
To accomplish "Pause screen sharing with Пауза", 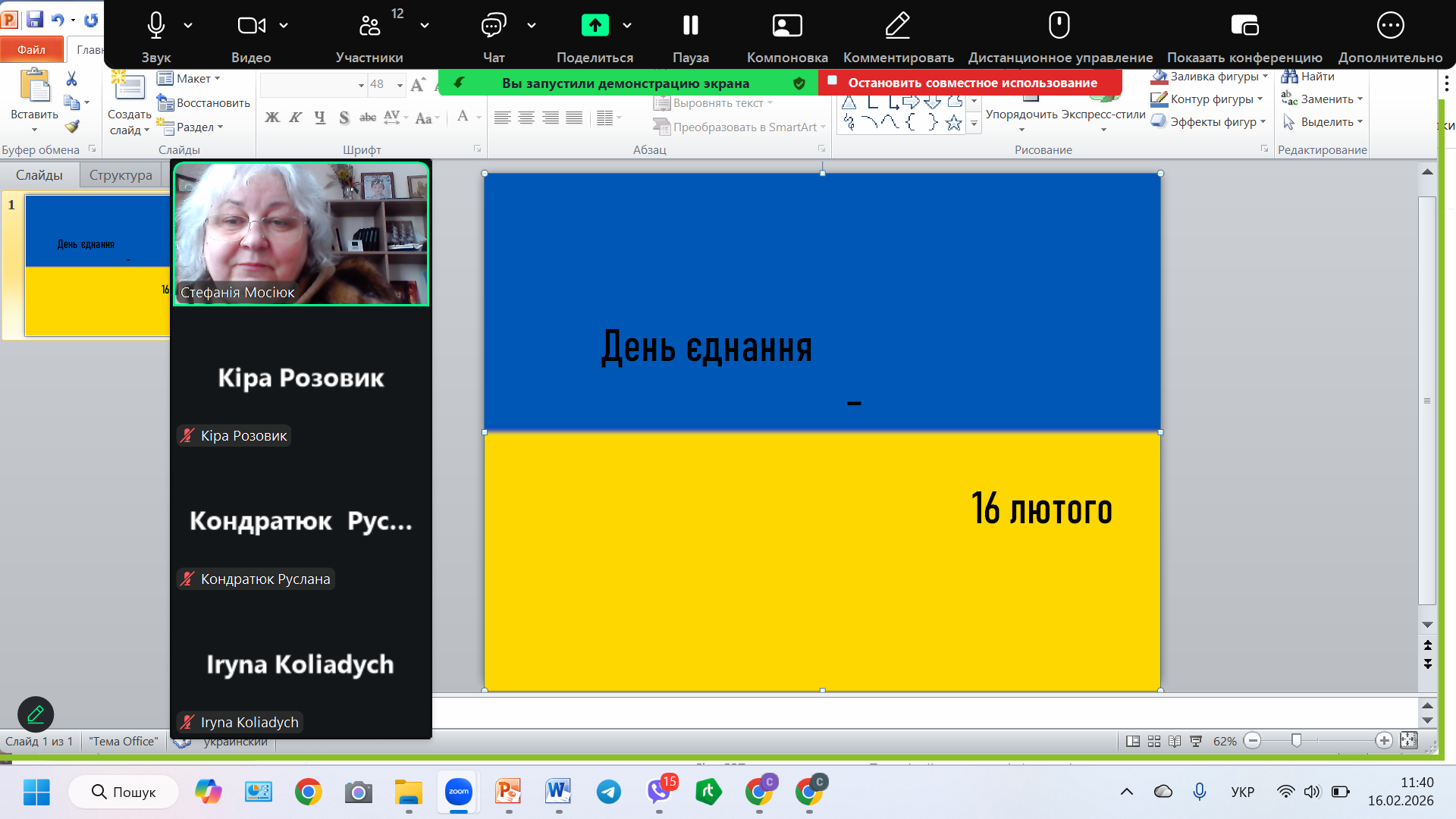I will point(690,26).
